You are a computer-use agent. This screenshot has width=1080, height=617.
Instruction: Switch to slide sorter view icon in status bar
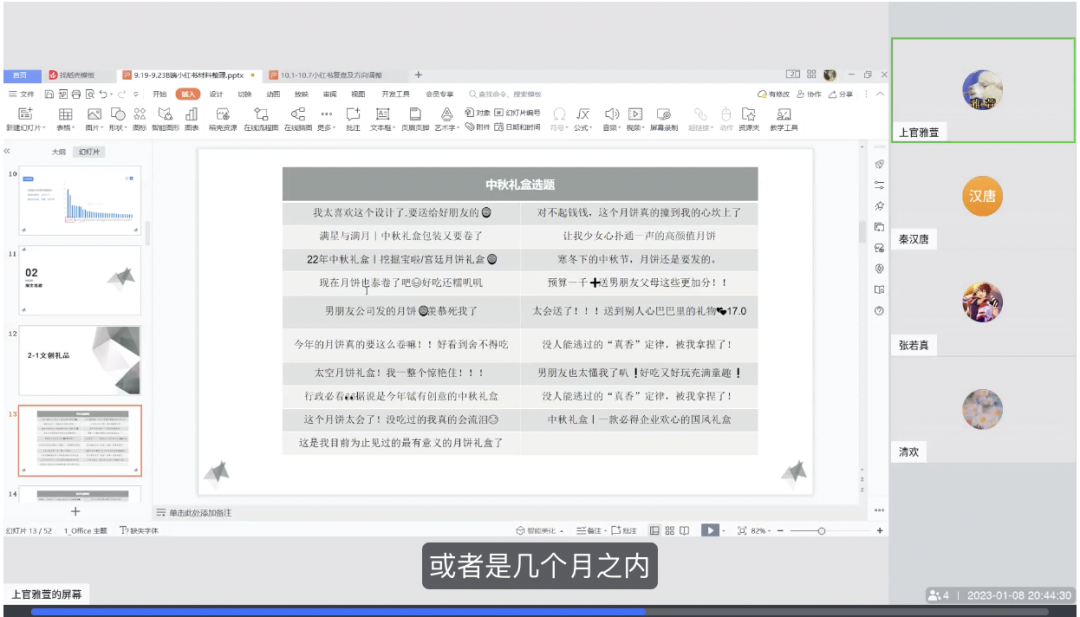(669, 530)
